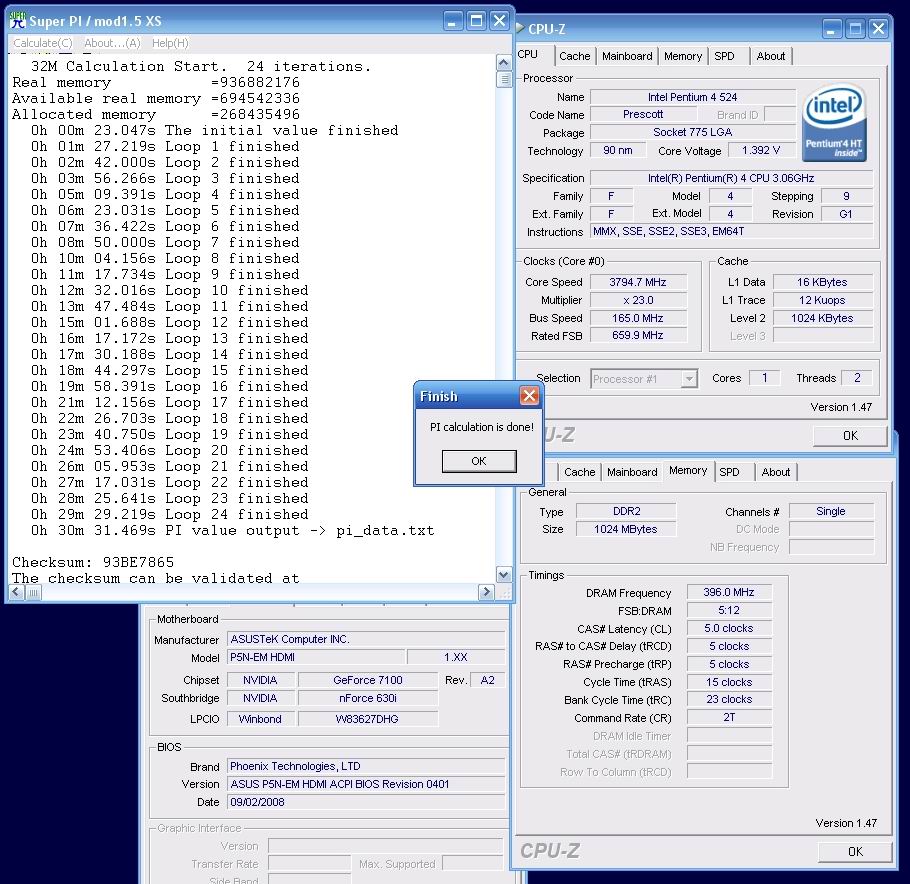The image size is (910, 884).
Task: Click the Loop 24 finished line in Super PI
Action: (x=169, y=514)
